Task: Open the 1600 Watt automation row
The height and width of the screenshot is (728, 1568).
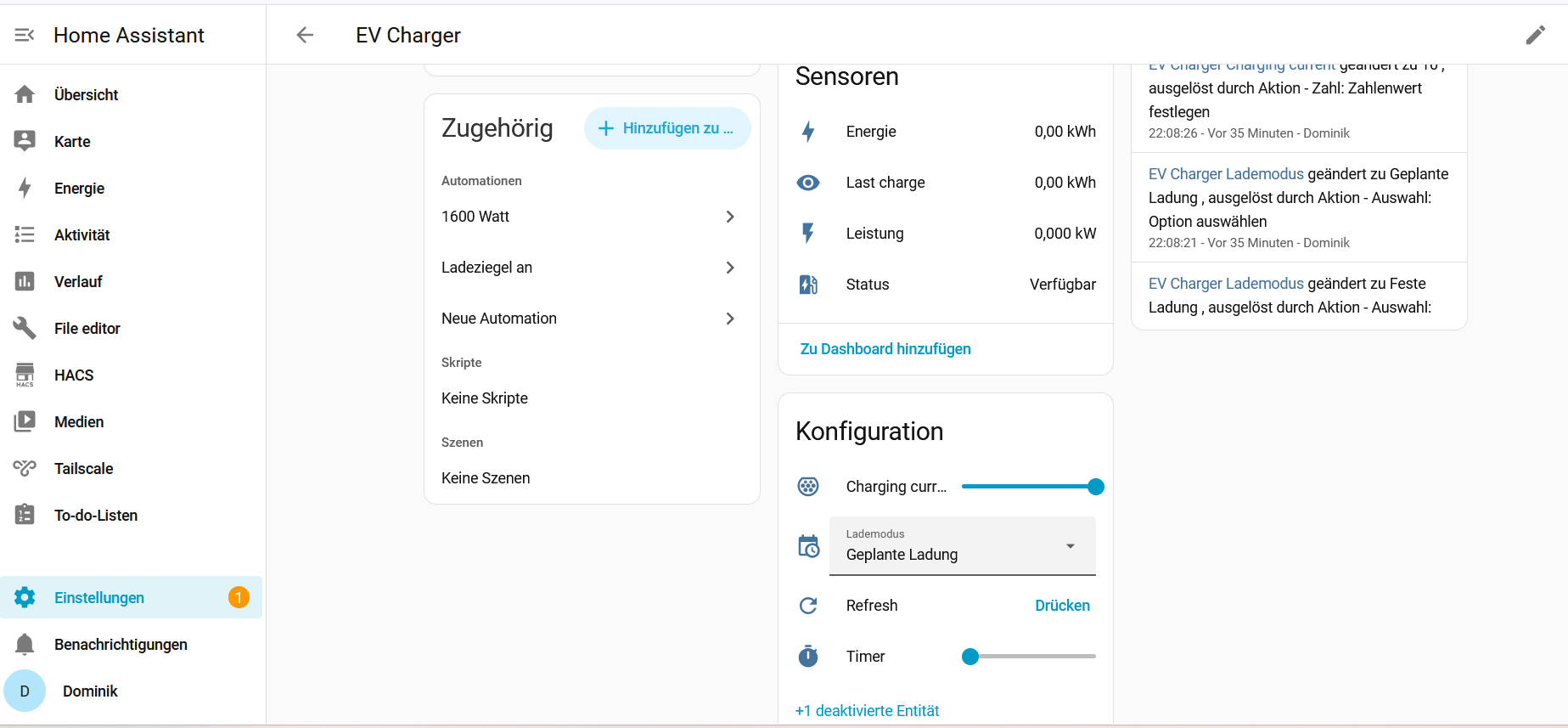Action: click(x=592, y=217)
